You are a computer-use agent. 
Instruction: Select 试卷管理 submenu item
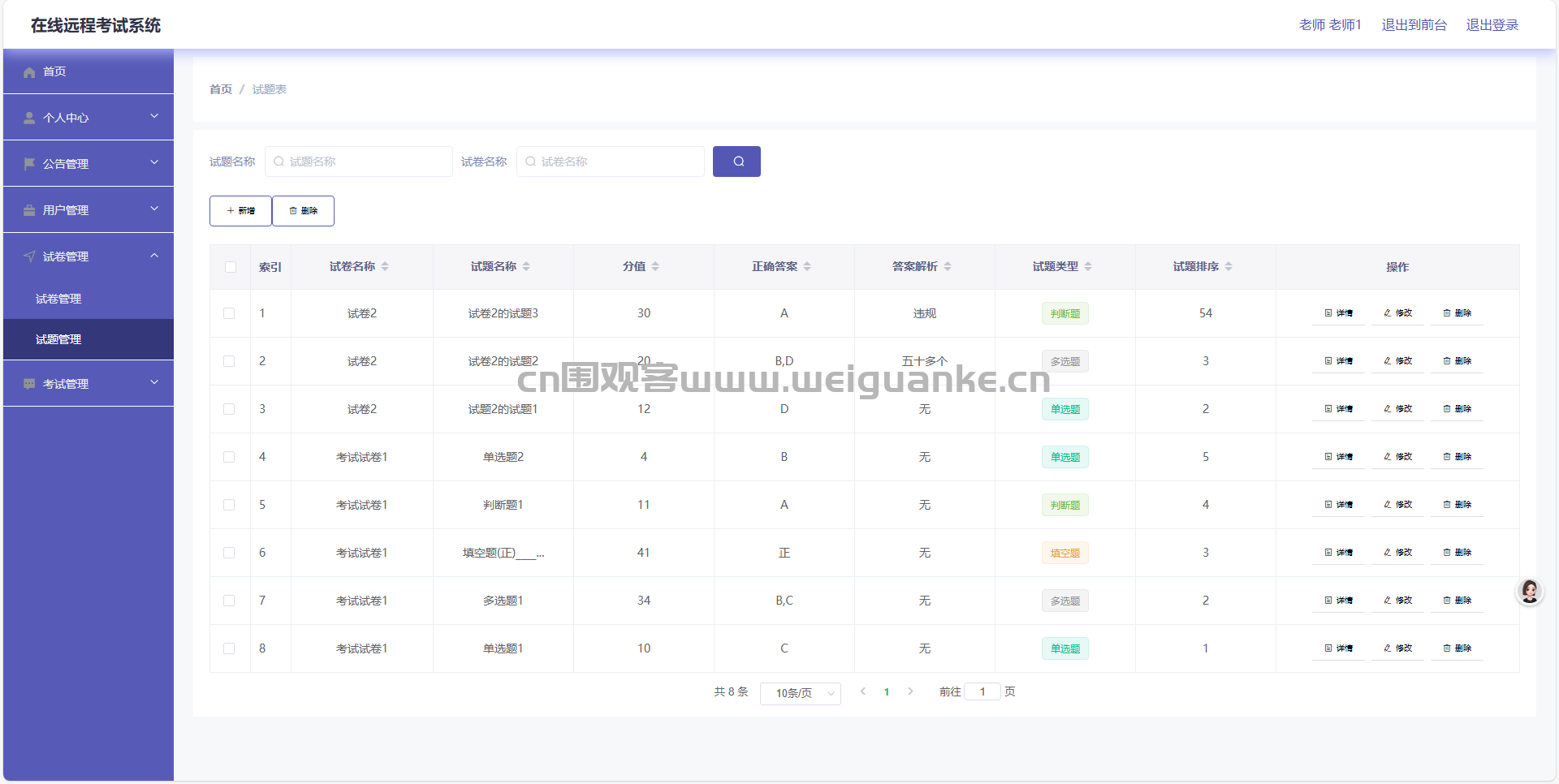click(89, 299)
